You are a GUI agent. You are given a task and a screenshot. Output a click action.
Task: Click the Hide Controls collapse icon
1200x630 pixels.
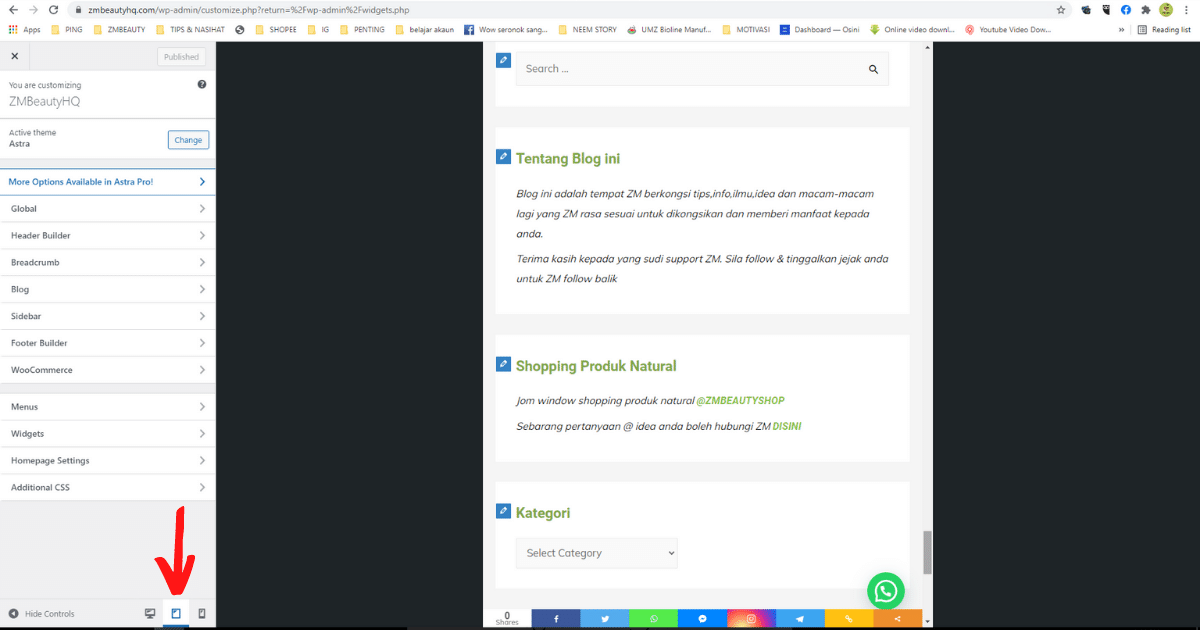[x=14, y=613]
